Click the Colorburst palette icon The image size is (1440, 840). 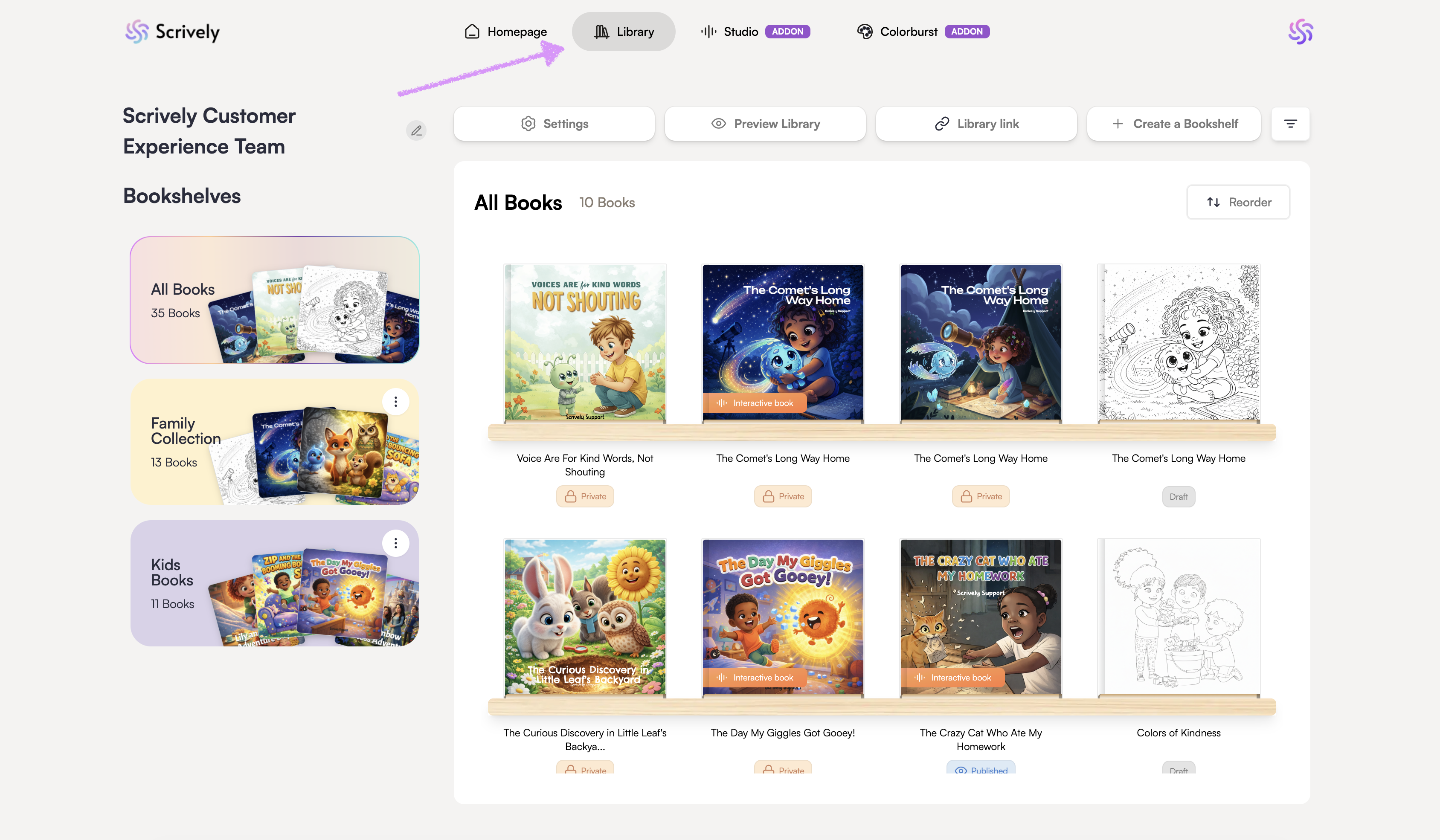(865, 32)
